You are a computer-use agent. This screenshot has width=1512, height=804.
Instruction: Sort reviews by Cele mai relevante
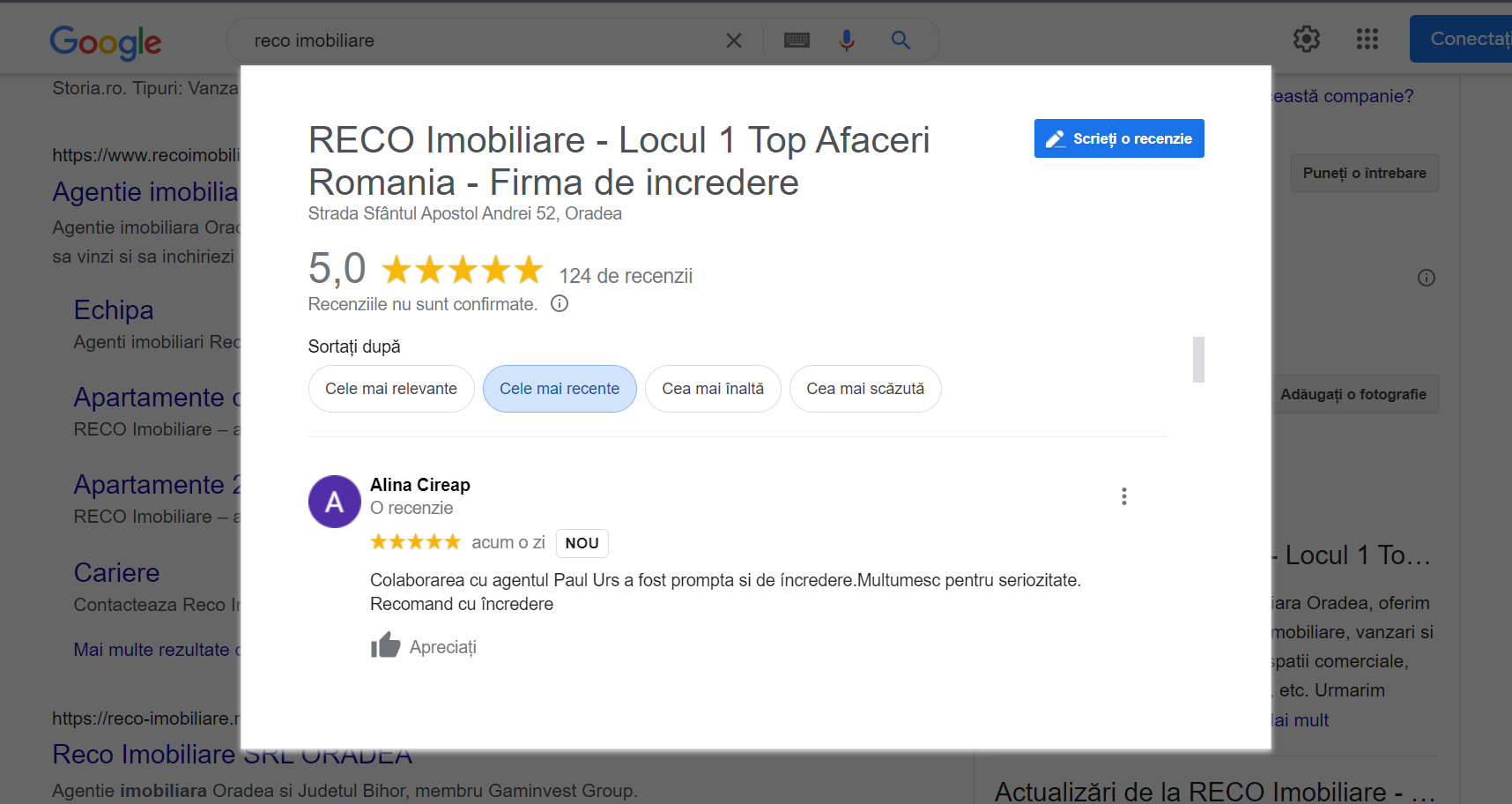391,389
